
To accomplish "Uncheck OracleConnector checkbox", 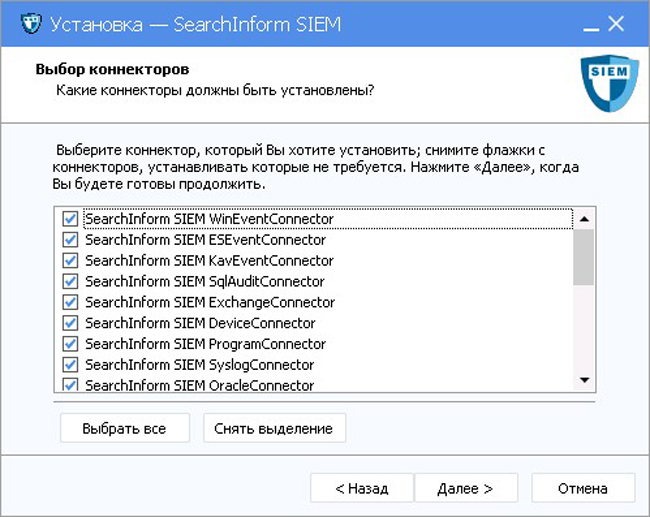I will (70, 385).
